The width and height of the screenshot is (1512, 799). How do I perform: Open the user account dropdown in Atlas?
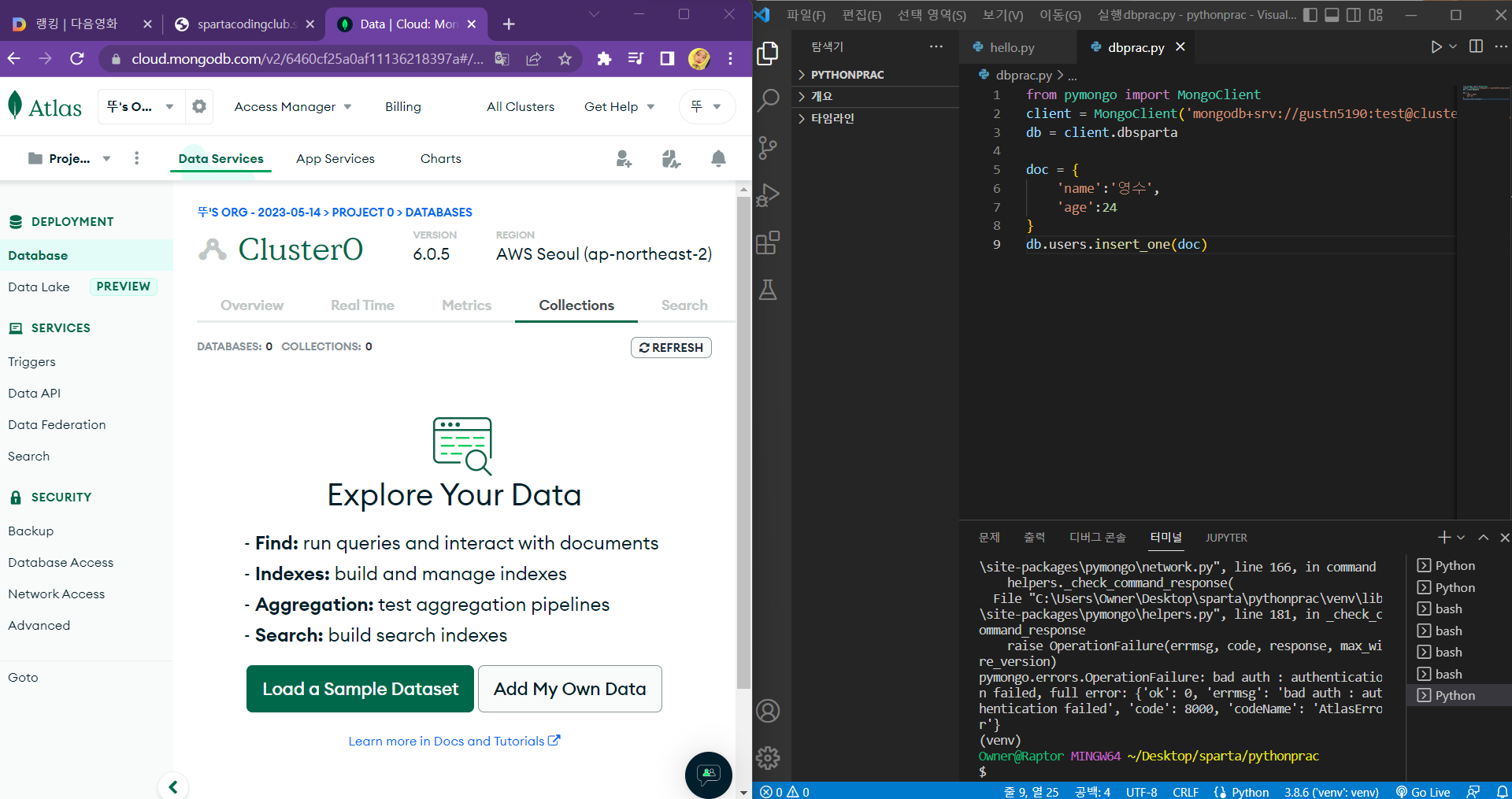pyautogui.click(x=706, y=106)
